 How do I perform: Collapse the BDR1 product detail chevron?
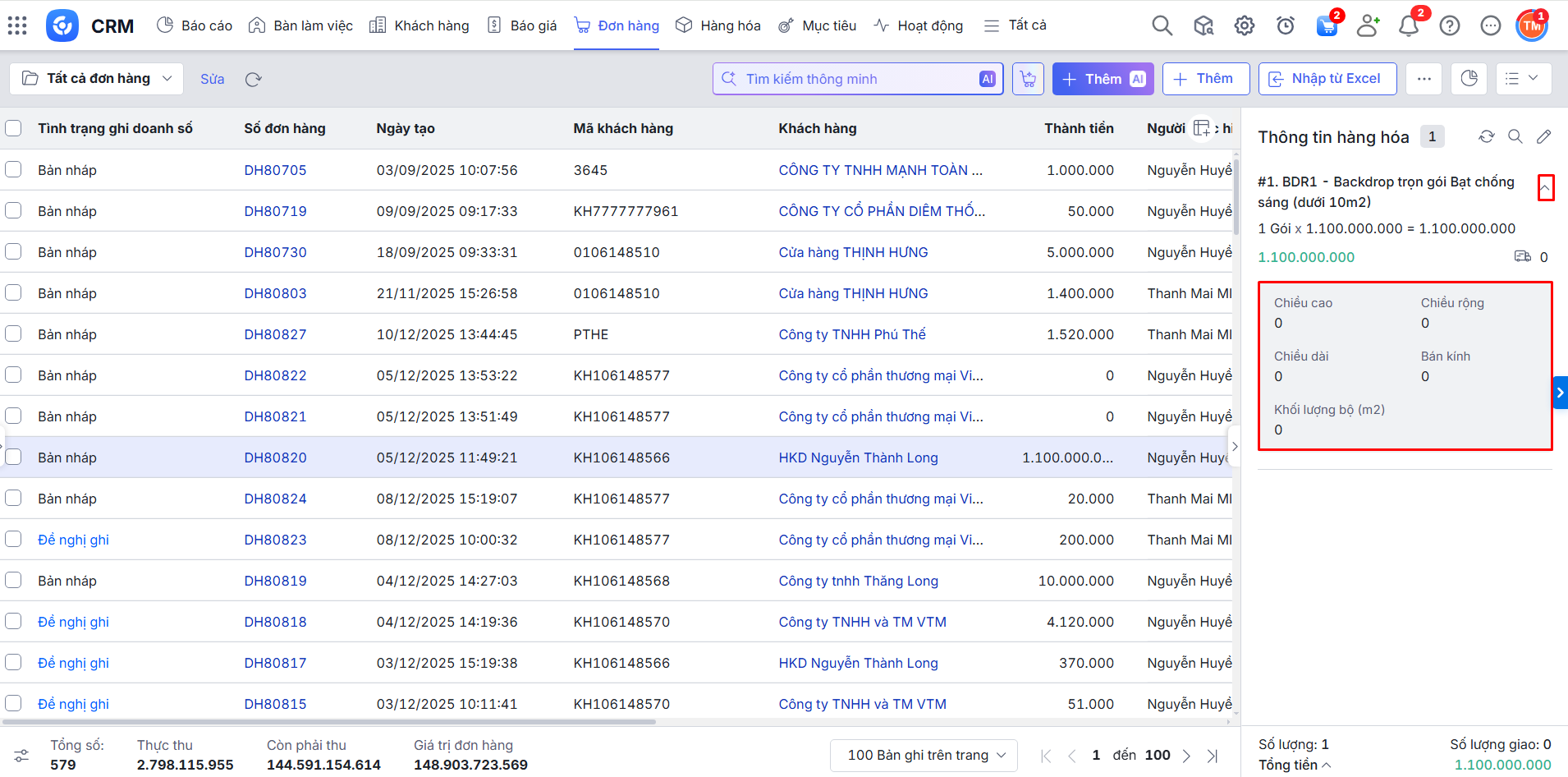pos(1545,187)
